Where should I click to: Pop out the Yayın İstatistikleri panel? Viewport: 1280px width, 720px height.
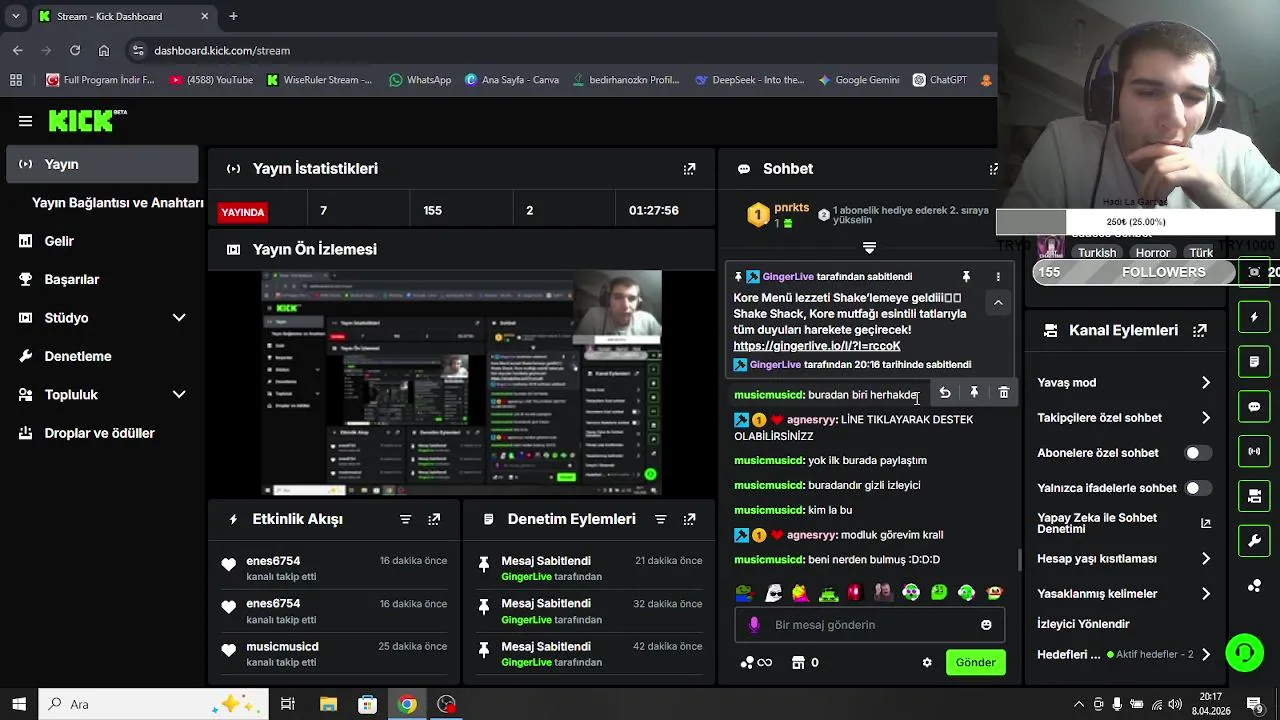pyautogui.click(x=689, y=169)
